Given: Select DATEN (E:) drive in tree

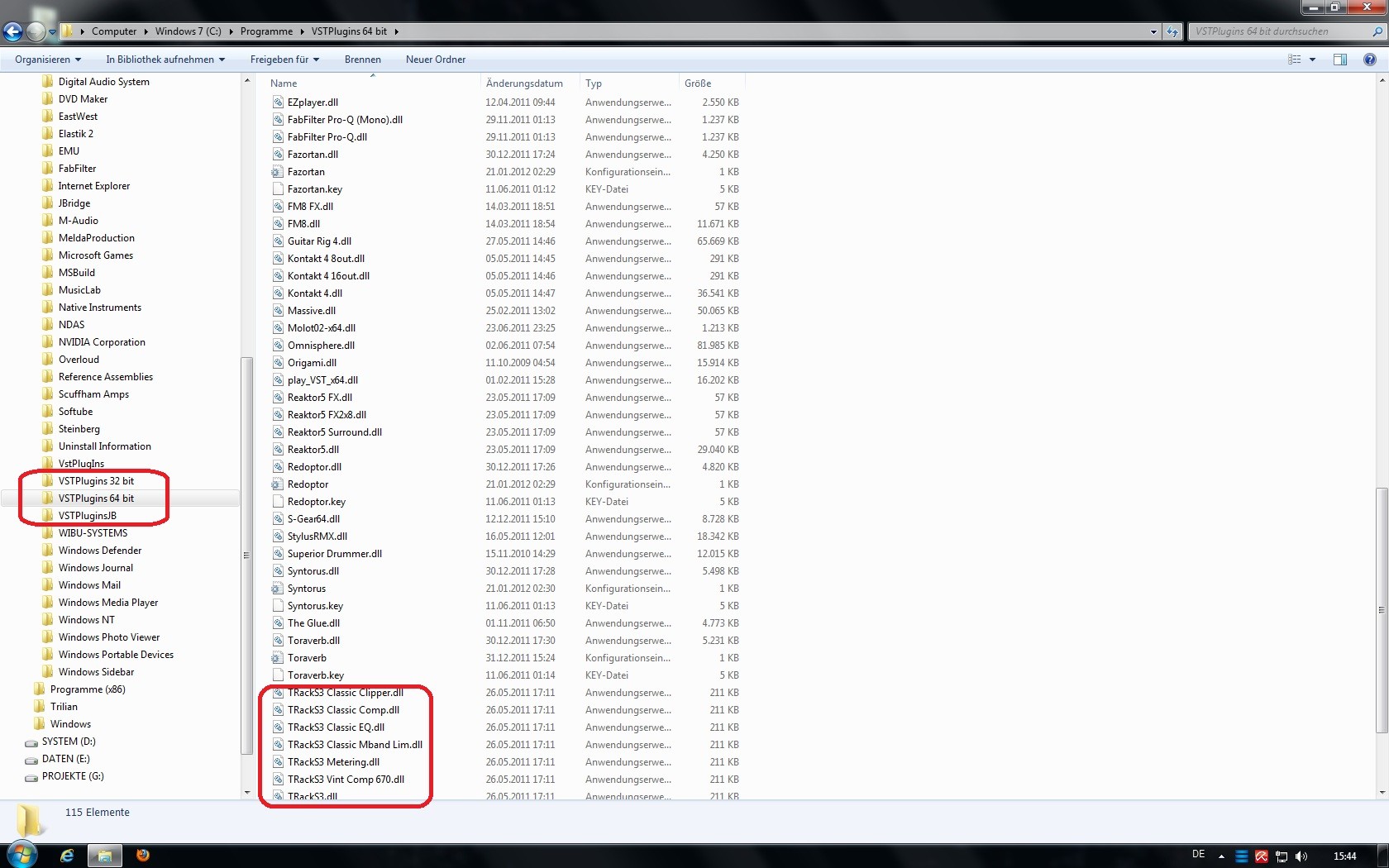Looking at the screenshot, I should point(66,759).
